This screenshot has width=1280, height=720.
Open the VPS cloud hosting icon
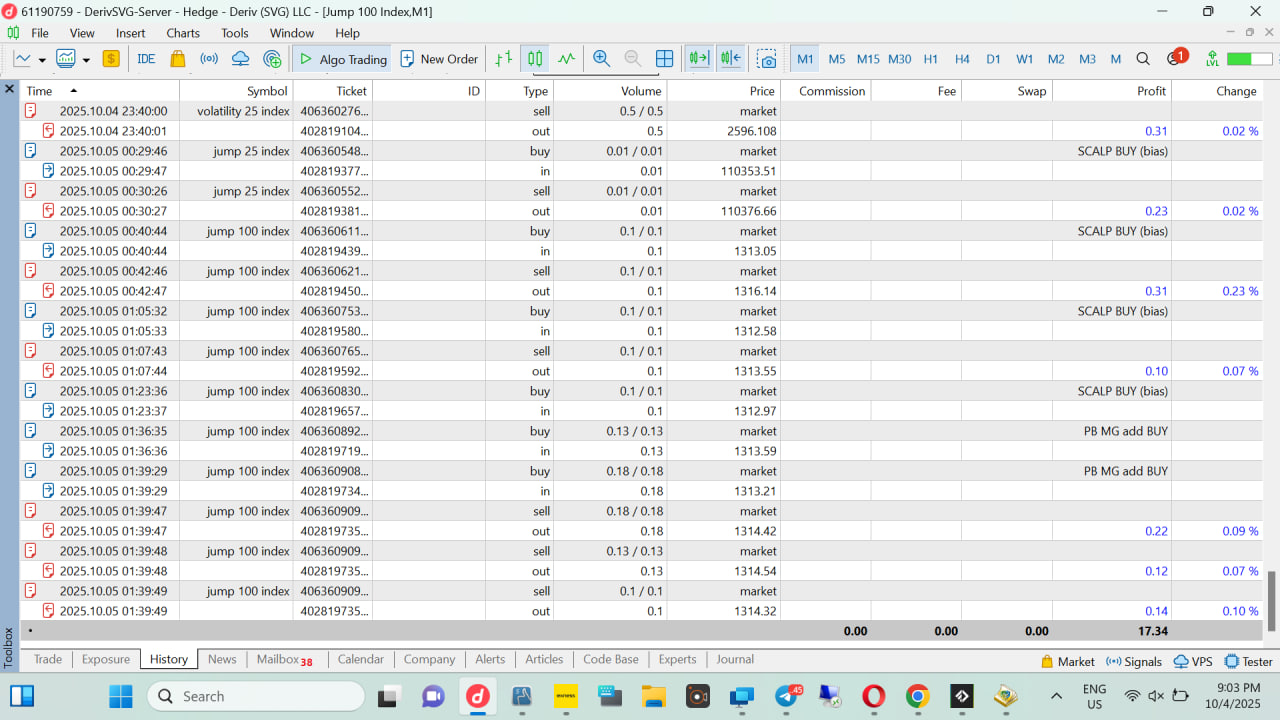click(240, 59)
